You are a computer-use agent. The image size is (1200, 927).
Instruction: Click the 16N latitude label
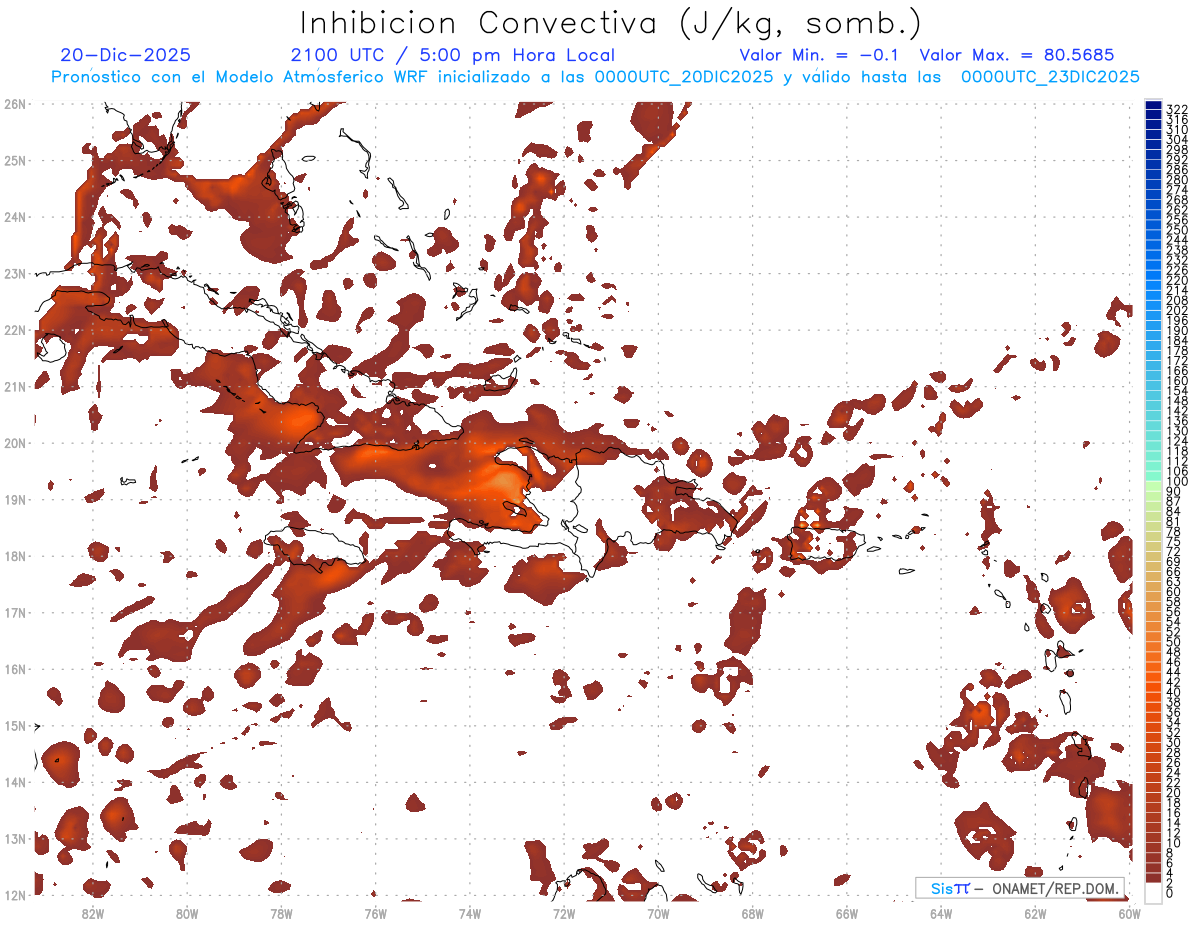pyautogui.click(x=15, y=669)
